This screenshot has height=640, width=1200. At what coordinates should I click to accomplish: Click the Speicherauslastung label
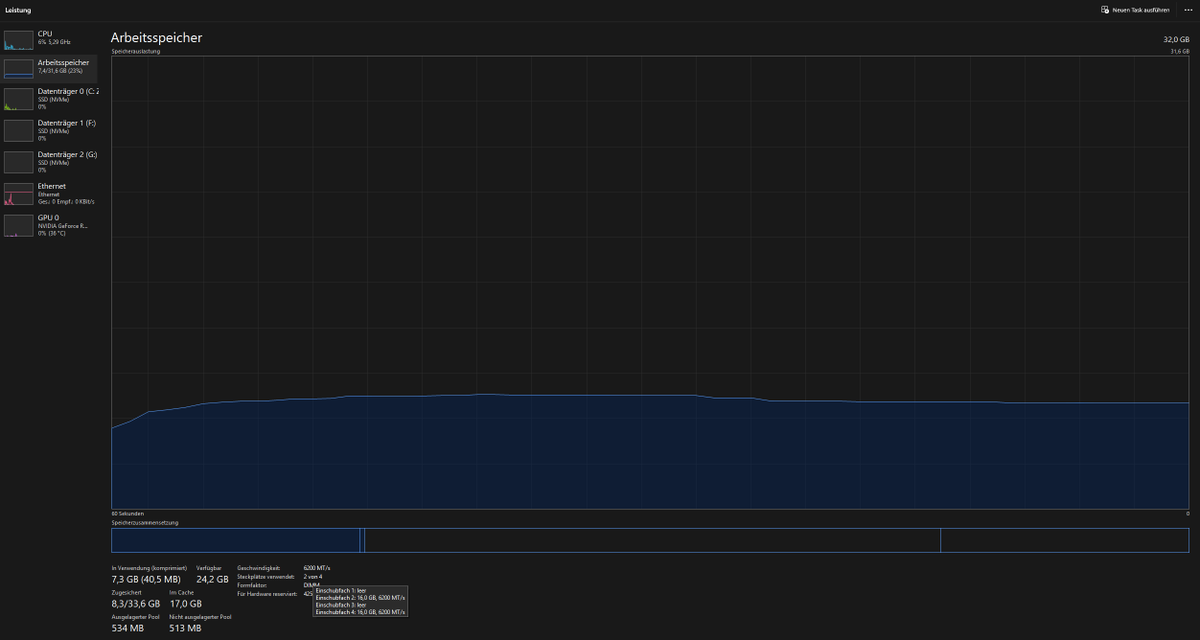click(135, 51)
